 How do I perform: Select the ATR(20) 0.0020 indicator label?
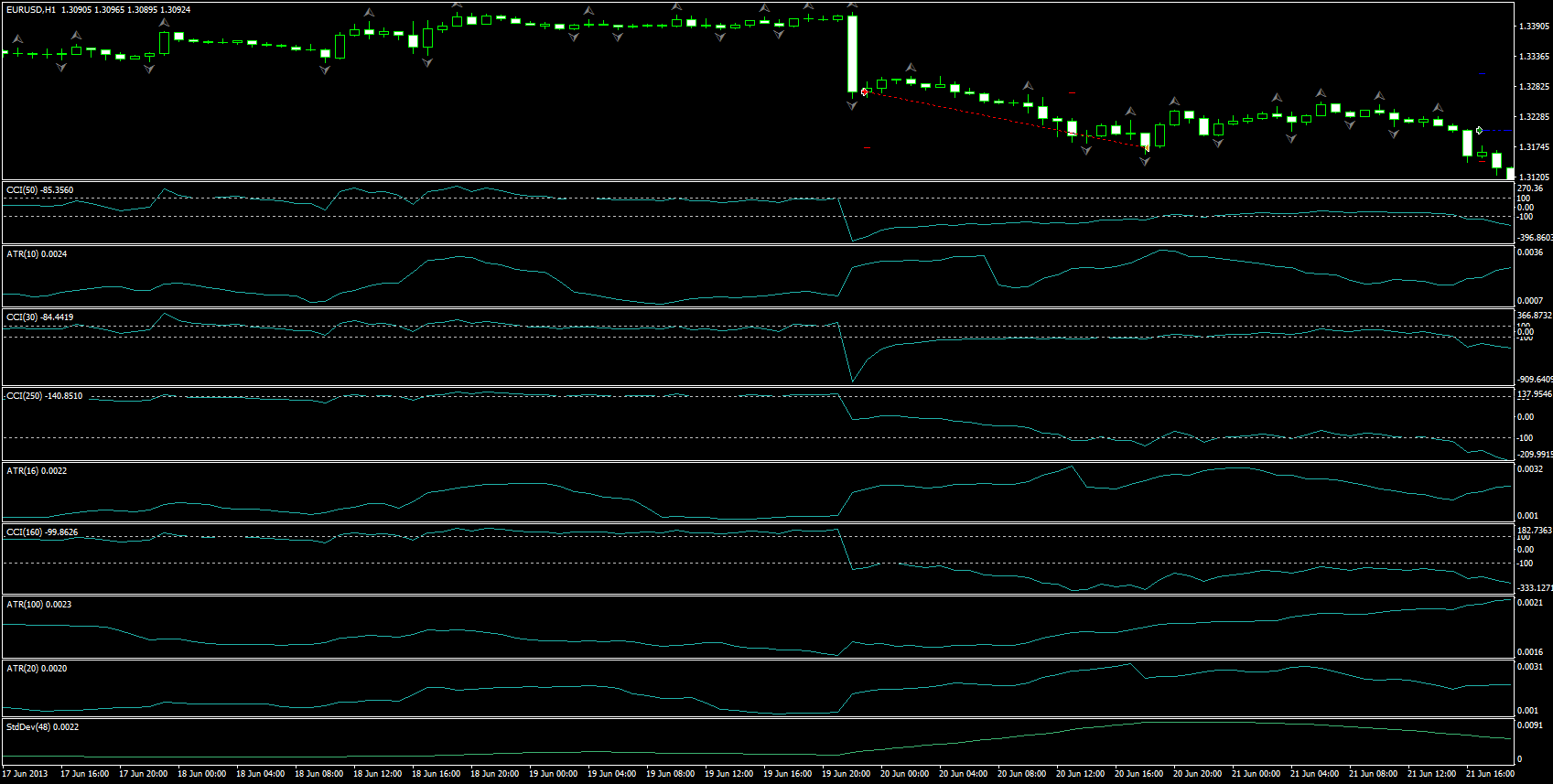pos(37,669)
